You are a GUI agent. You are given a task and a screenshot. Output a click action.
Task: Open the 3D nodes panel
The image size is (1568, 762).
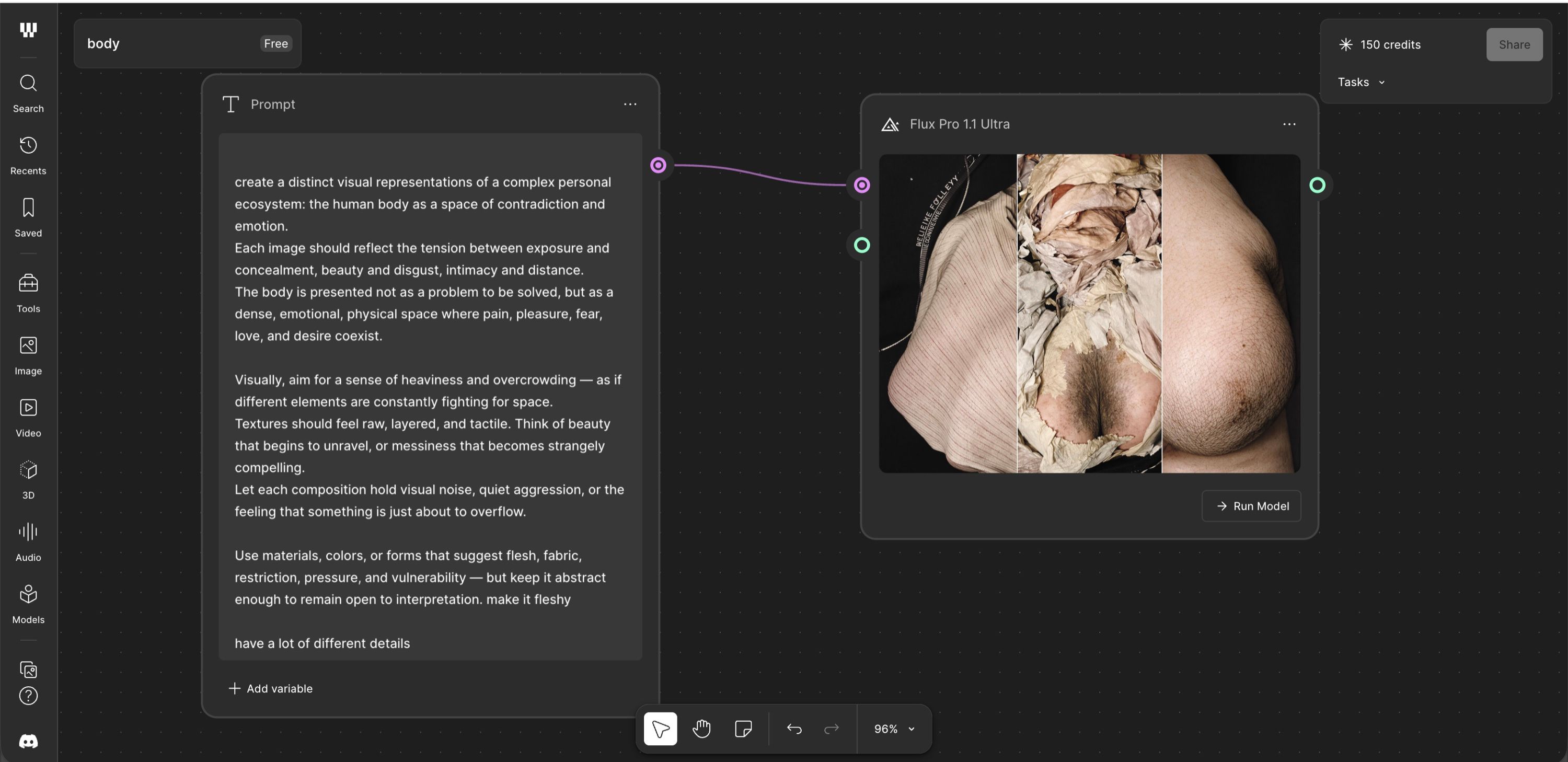28,480
